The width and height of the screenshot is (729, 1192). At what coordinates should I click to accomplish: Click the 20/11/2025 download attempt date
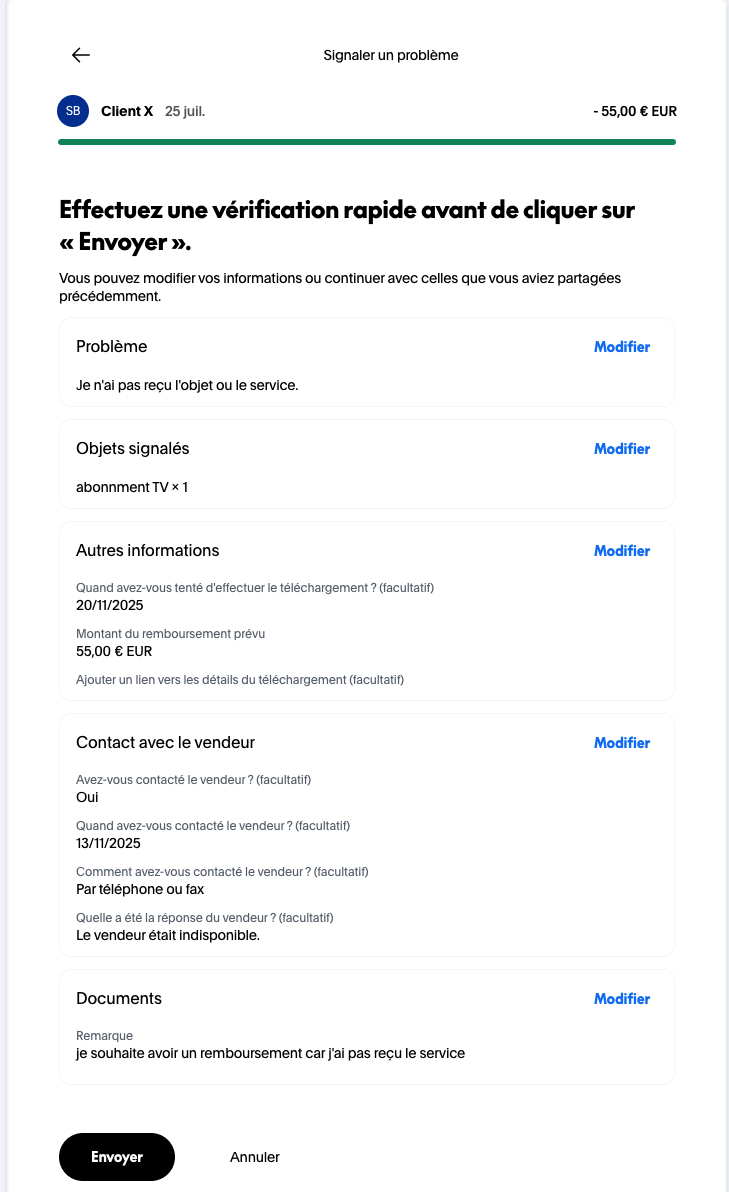click(110, 605)
